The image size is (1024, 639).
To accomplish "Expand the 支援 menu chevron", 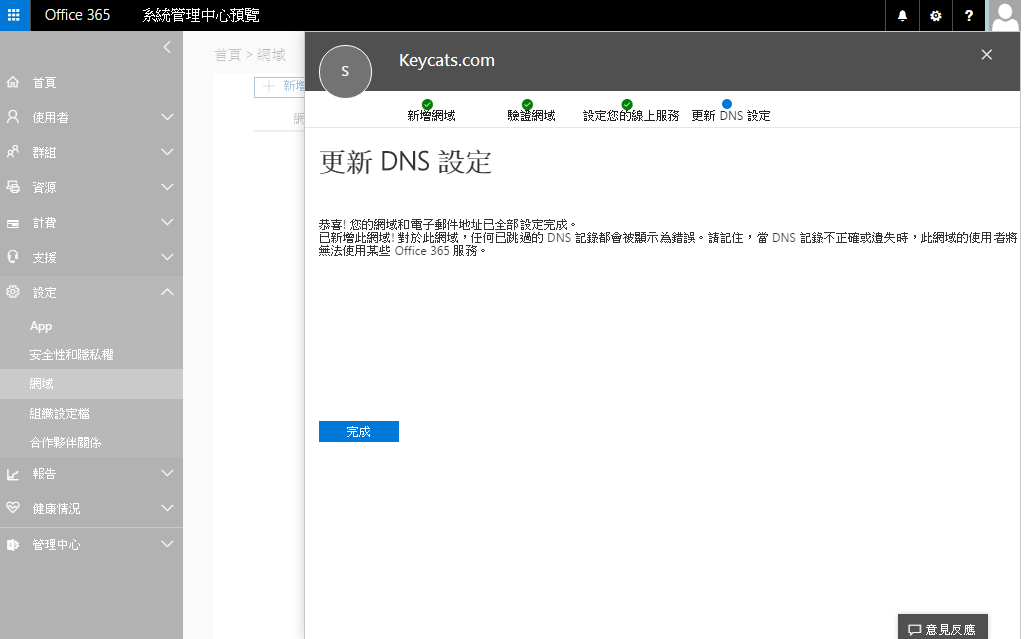I will (167, 257).
